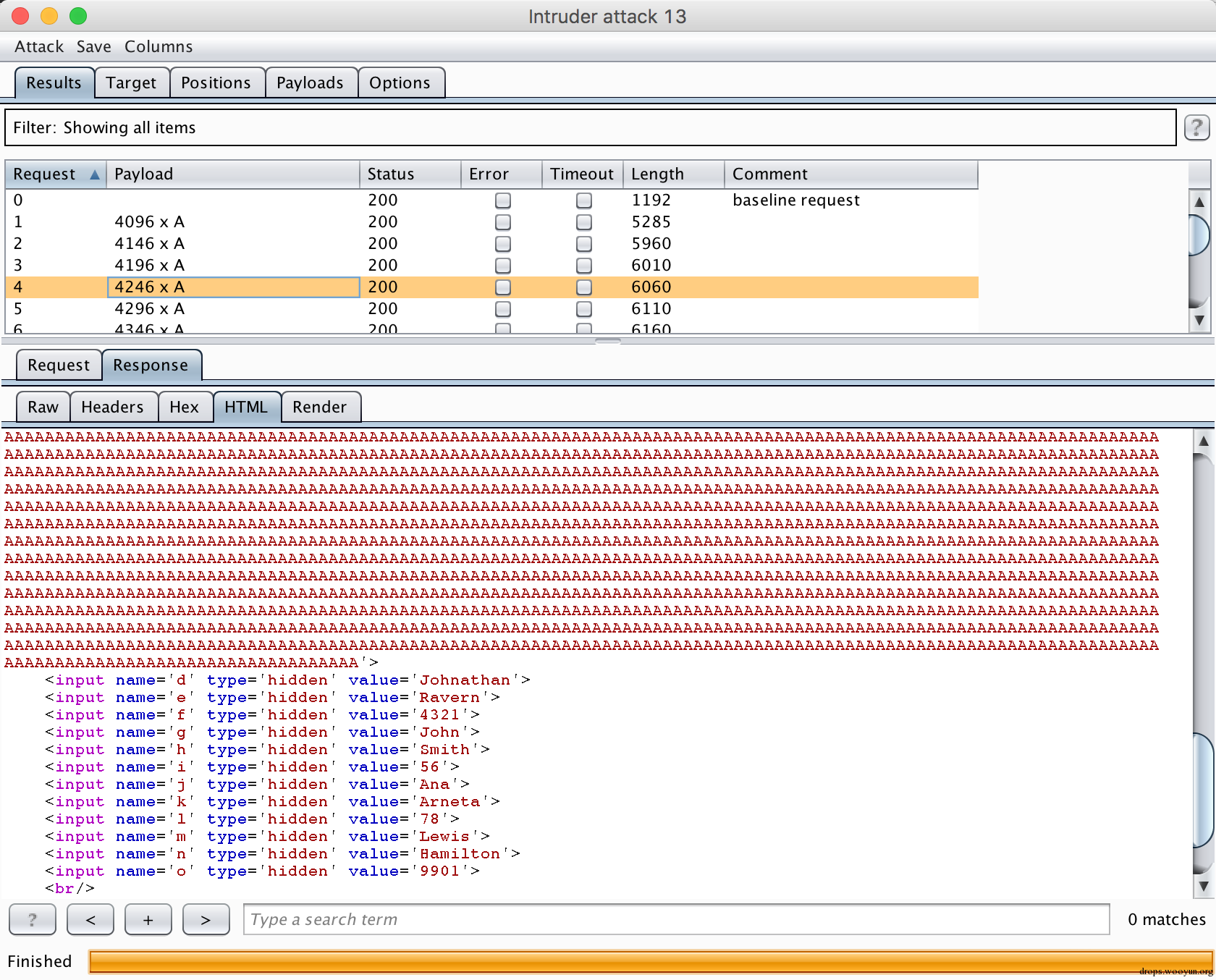View response in Hex tab
This screenshot has width=1216, height=980.
pyautogui.click(x=185, y=407)
